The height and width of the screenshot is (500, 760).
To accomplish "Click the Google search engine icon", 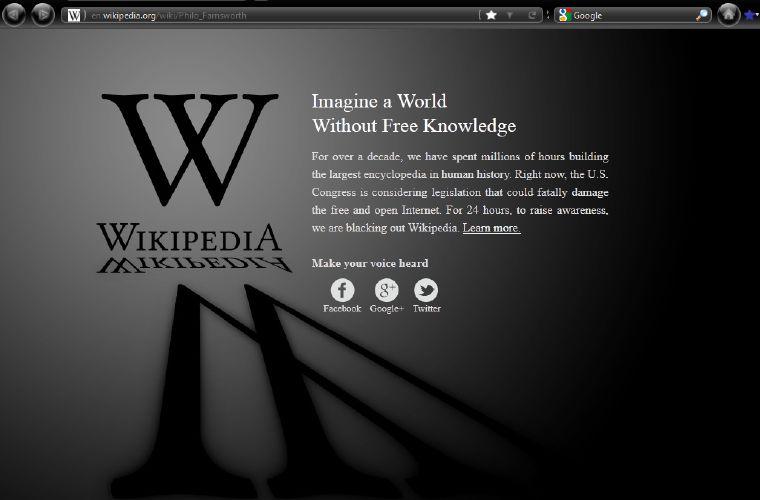I will (x=564, y=15).
